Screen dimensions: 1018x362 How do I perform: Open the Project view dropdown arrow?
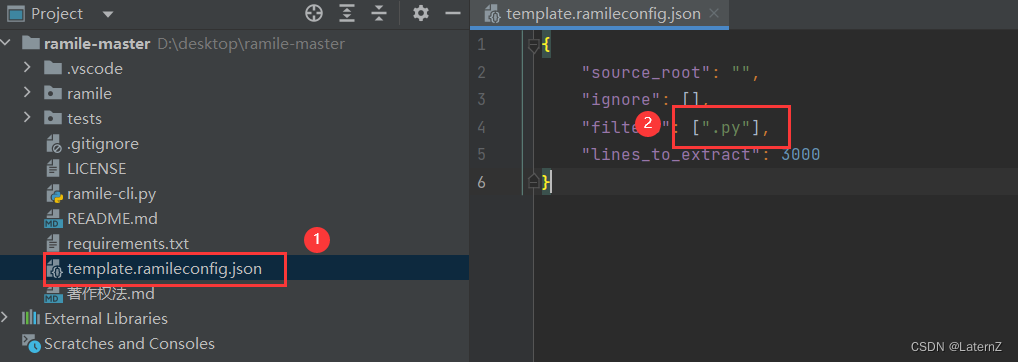pos(108,14)
